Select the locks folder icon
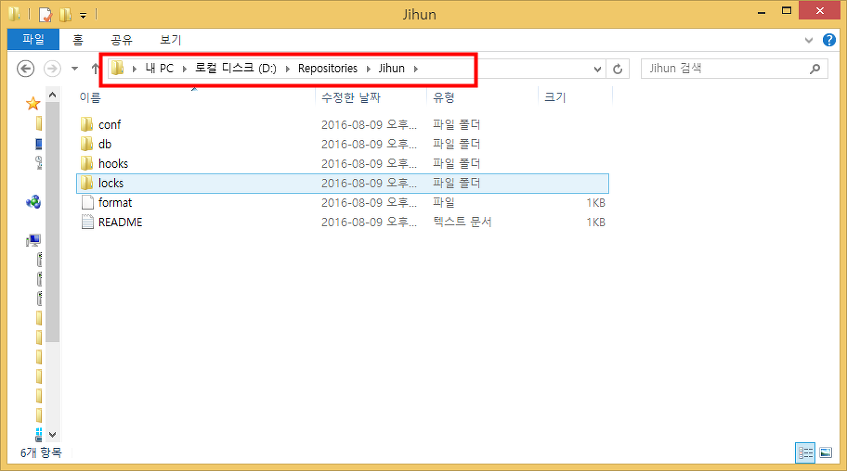This screenshot has height=471, width=847. click(87, 183)
